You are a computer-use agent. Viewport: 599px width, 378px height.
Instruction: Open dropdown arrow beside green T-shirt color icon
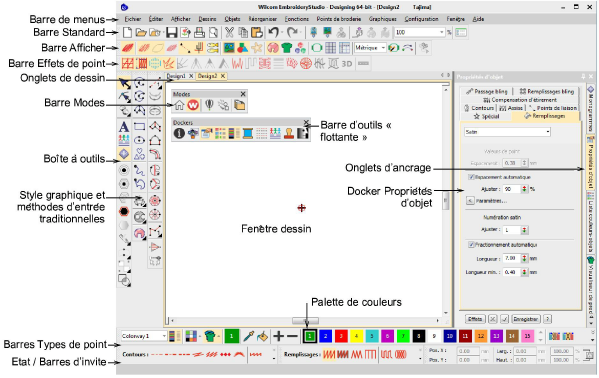(219, 336)
